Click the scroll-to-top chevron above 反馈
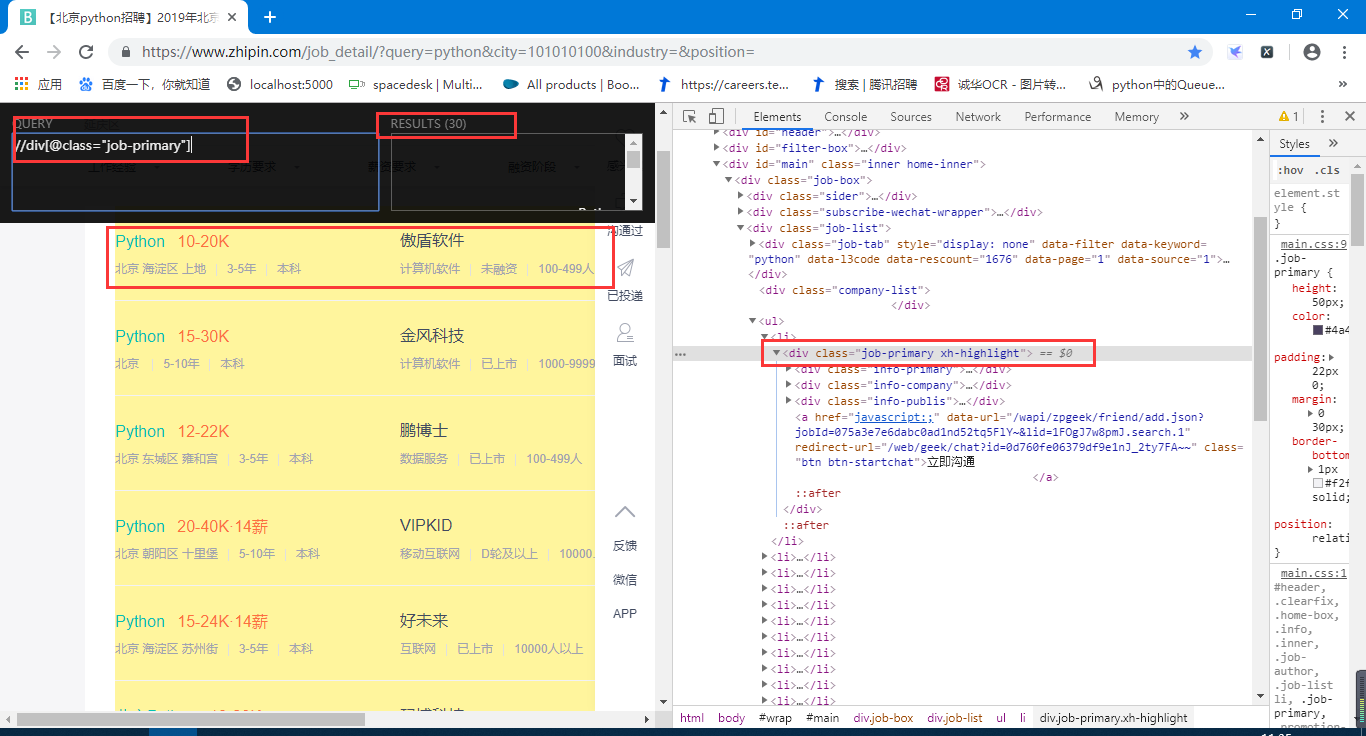Image resolution: width=1366 pixels, height=736 pixels. tap(624, 511)
